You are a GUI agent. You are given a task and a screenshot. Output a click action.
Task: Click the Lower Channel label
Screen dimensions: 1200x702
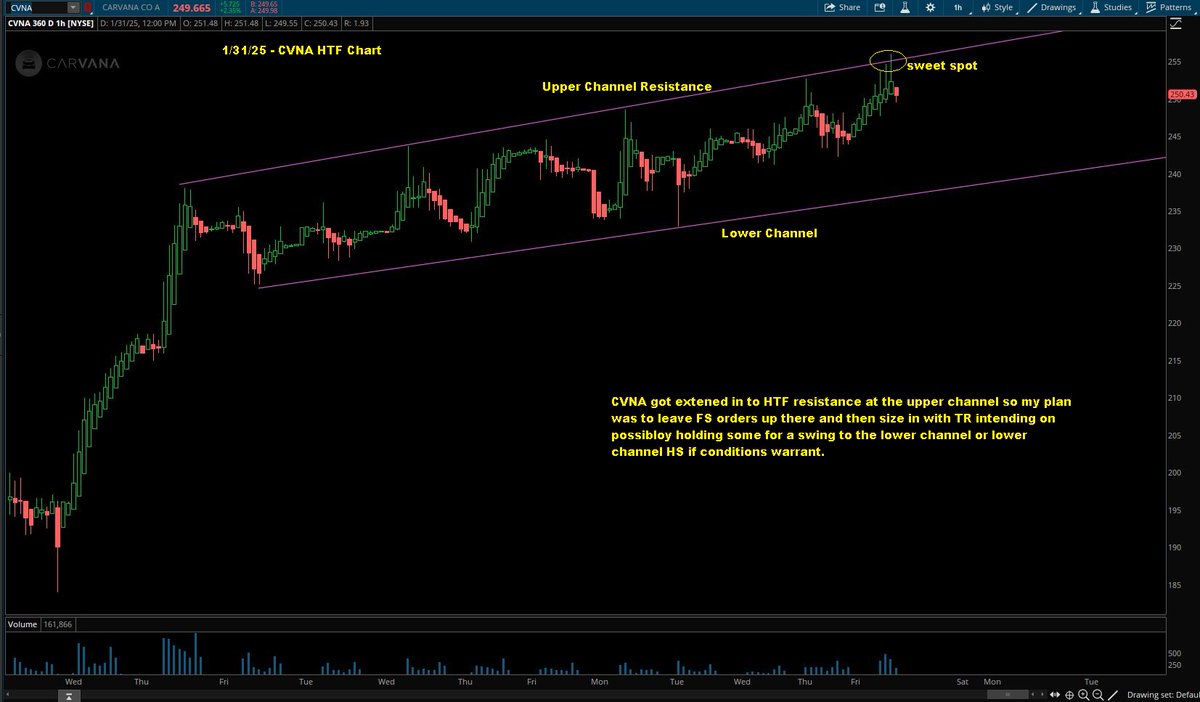point(770,233)
